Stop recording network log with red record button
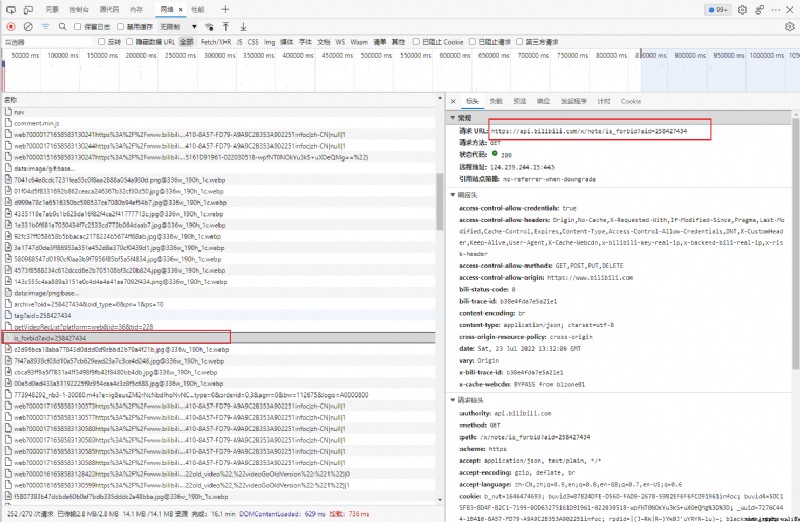The height and width of the screenshot is (522, 800). click(x=11, y=27)
